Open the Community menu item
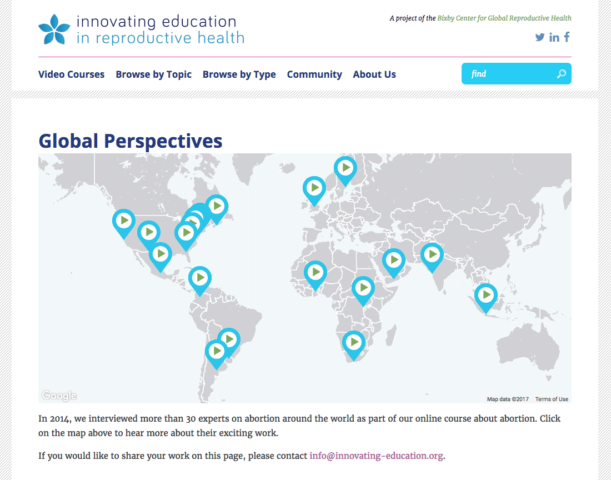This screenshot has width=611, height=480. pos(314,74)
